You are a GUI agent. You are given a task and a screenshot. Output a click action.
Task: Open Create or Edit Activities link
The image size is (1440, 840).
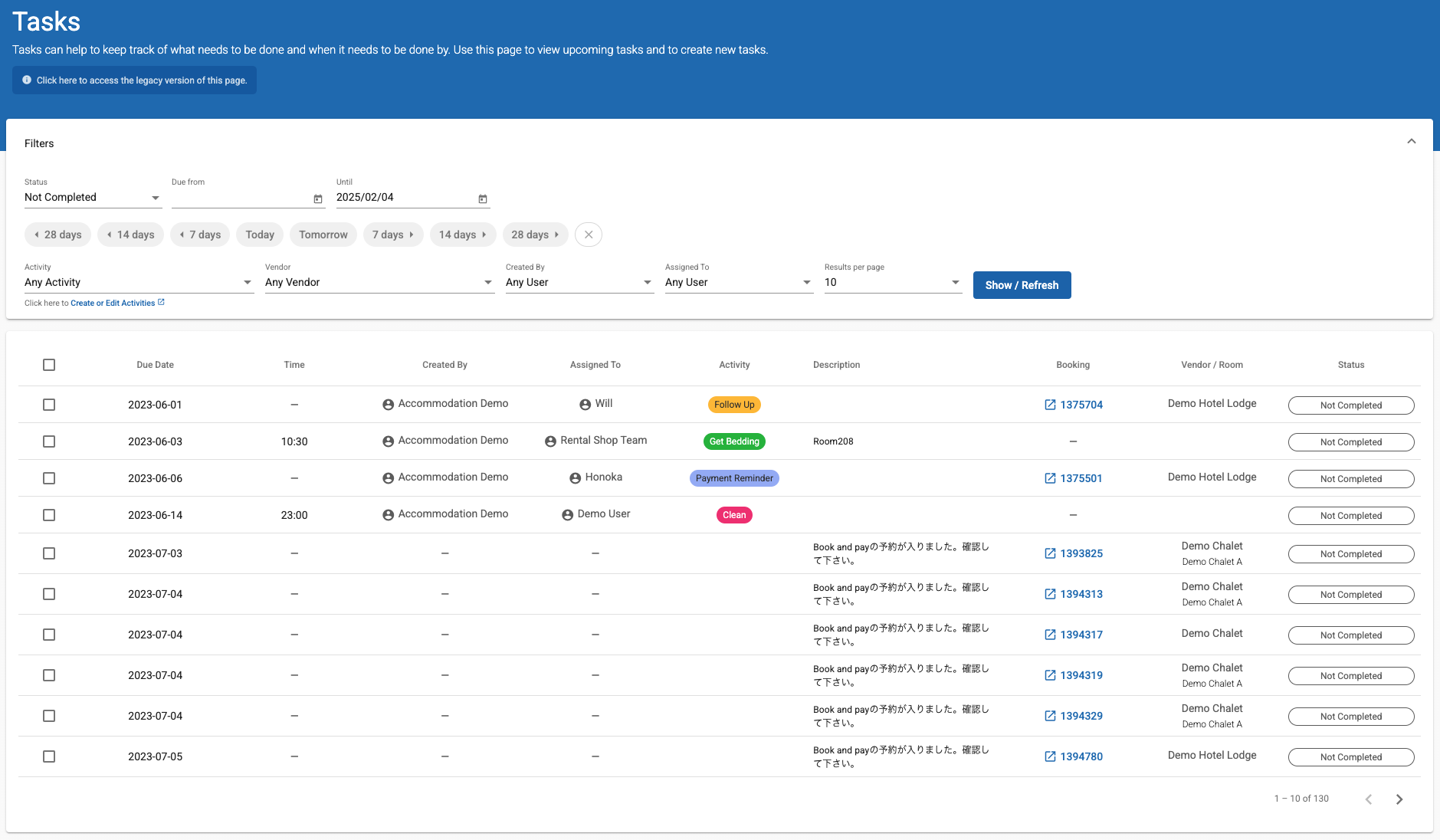pyautogui.click(x=113, y=304)
